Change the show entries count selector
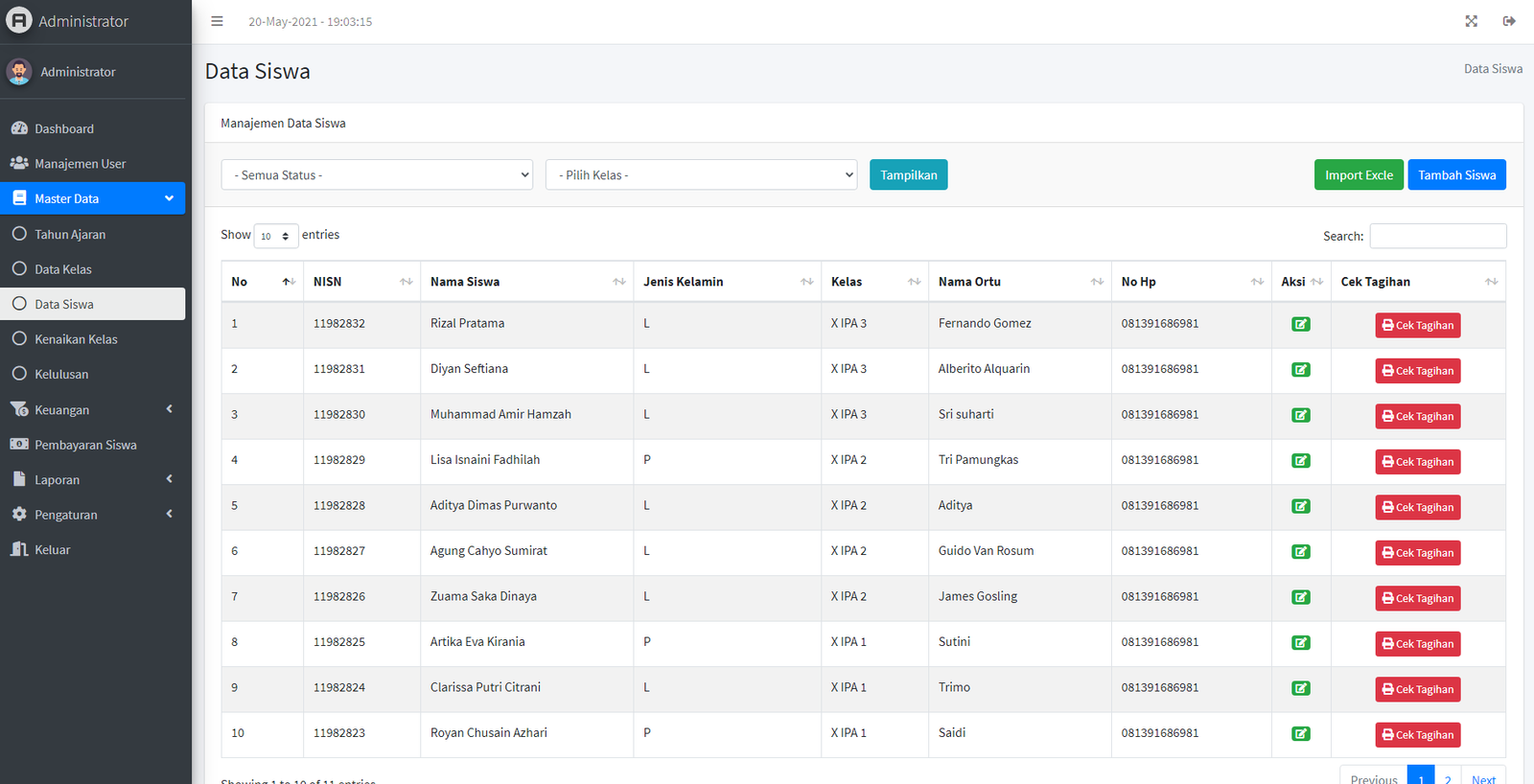The height and width of the screenshot is (784, 1534). pyautogui.click(x=275, y=236)
